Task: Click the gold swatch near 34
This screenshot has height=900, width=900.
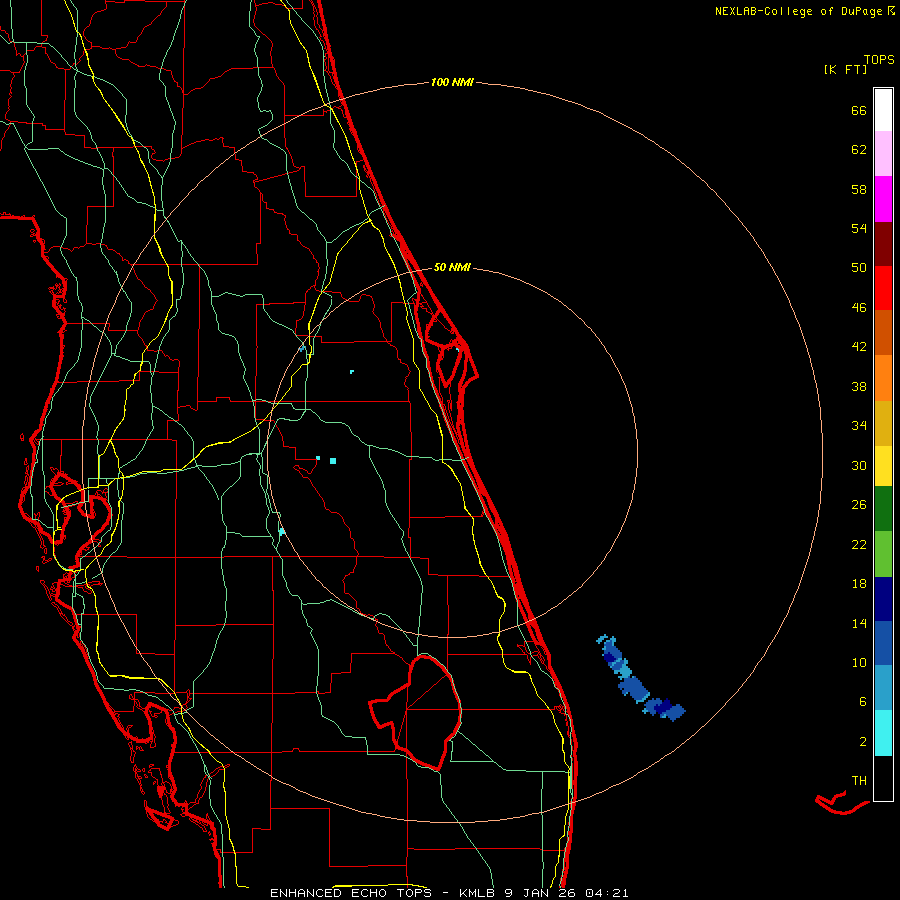Action: (x=883, y=423)
